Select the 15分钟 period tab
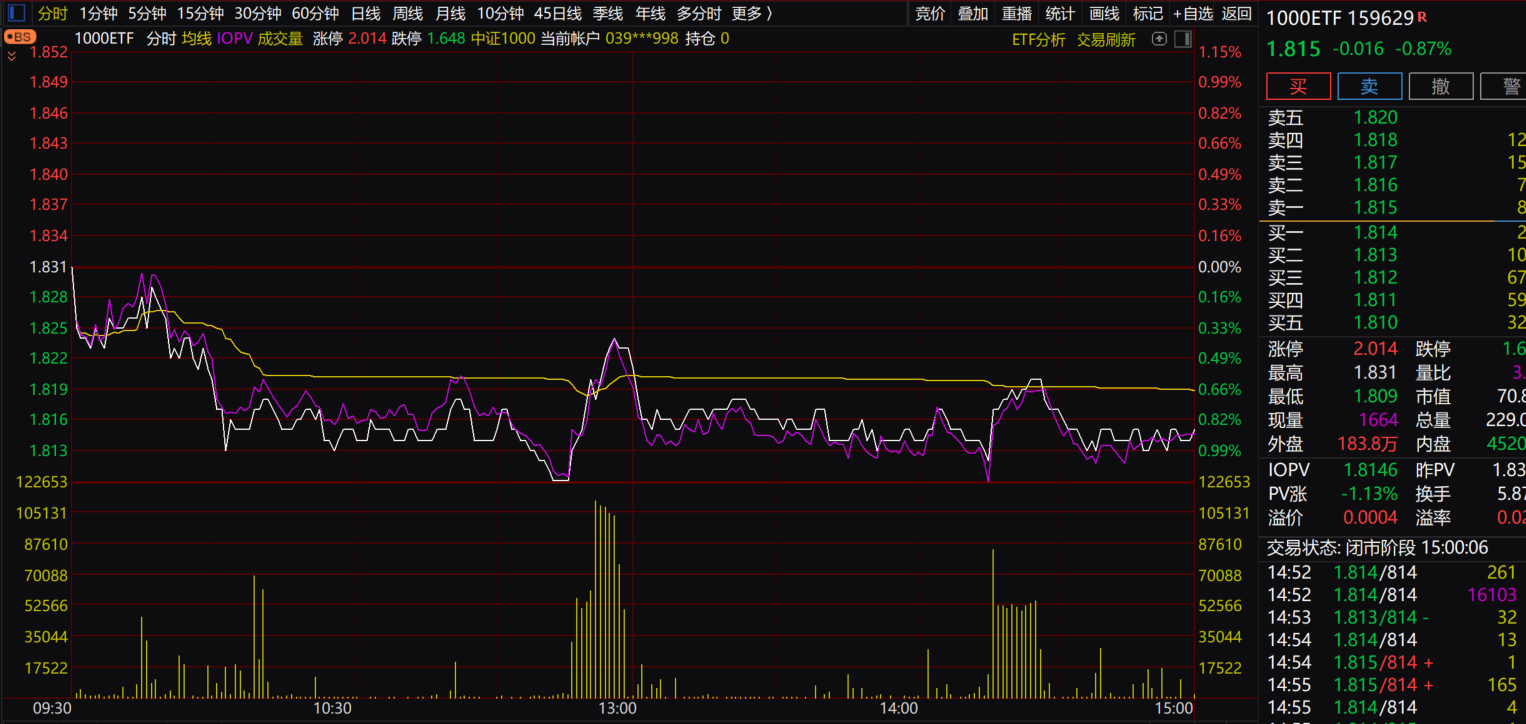 pyautogui.click(x=200, y=13)
